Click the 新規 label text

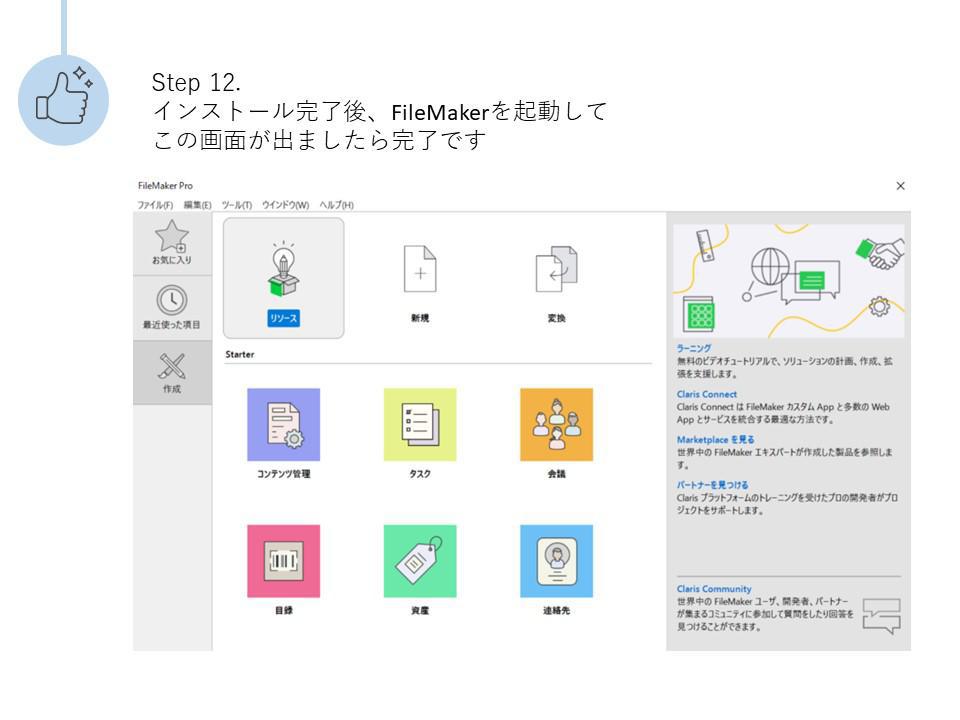point(420,318)
